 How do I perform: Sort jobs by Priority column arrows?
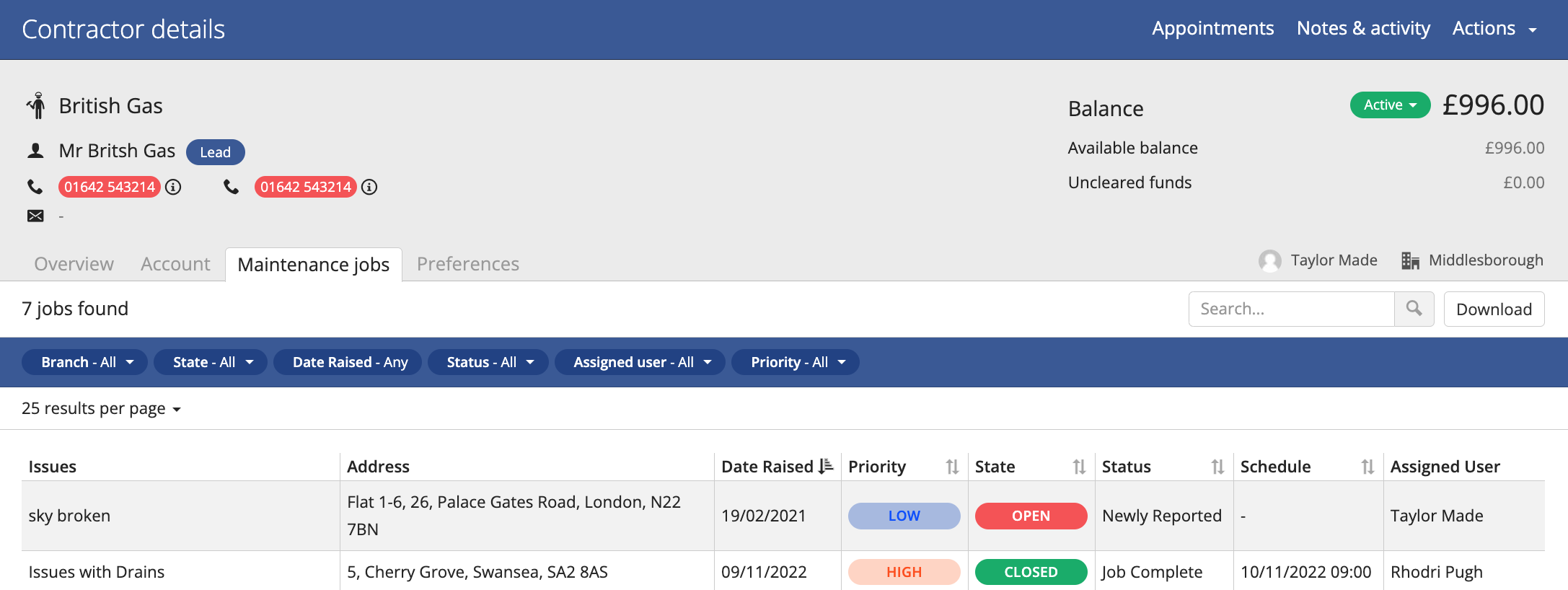click(x=952, y=467)
